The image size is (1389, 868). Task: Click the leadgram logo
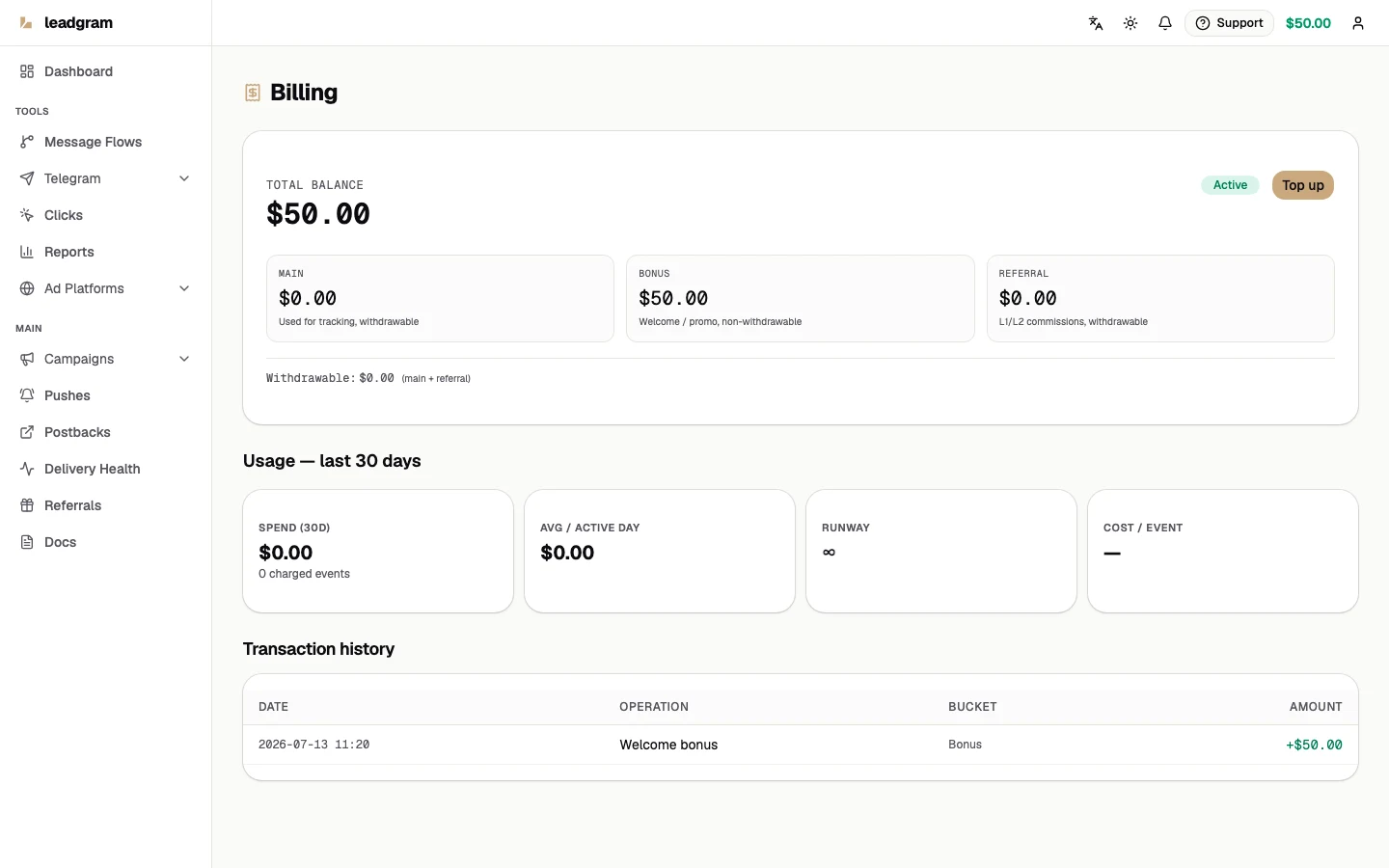pos(66,23)
